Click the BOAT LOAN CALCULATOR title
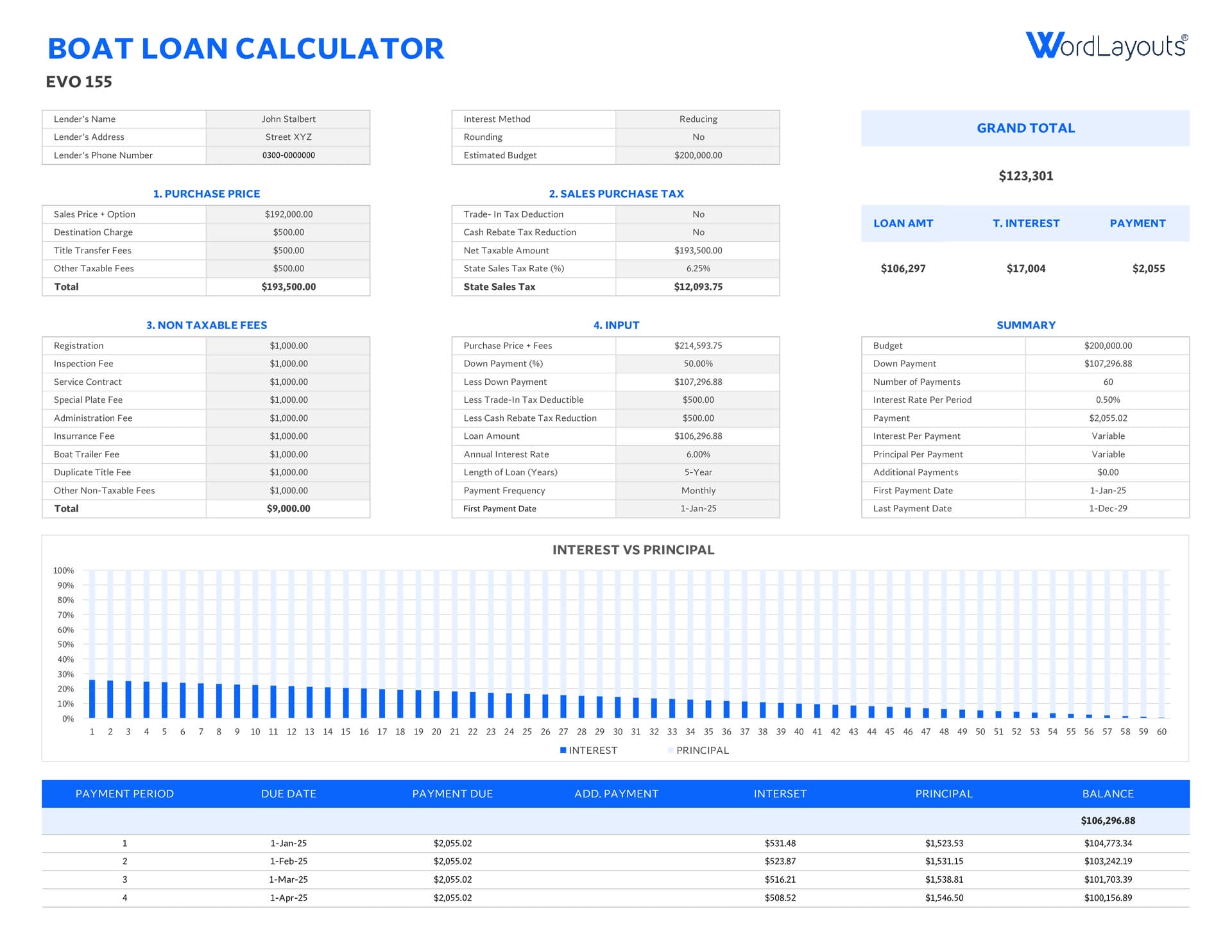 (246, 49)
